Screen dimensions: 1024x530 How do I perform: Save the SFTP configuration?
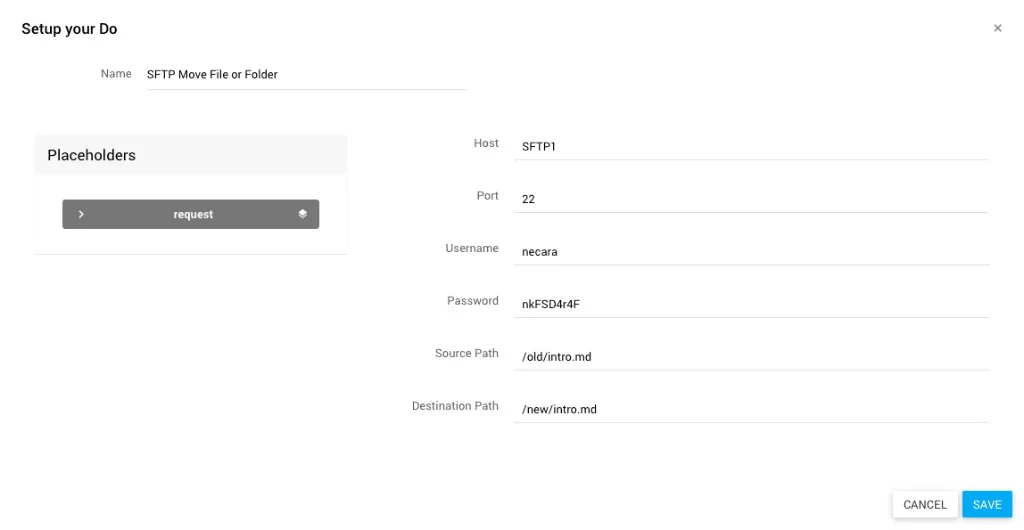986,505
